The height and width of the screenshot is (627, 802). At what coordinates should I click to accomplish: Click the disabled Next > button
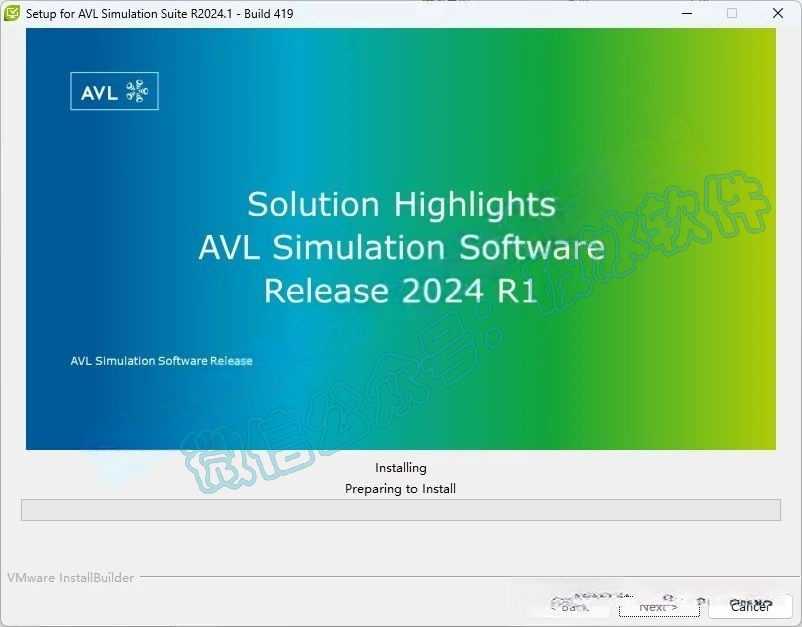click(x=659, y=607)
